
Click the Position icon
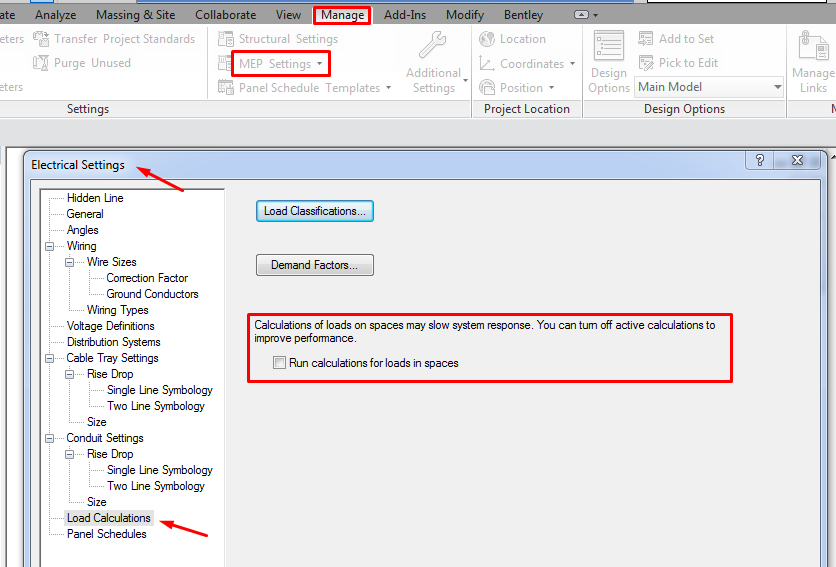487,87
